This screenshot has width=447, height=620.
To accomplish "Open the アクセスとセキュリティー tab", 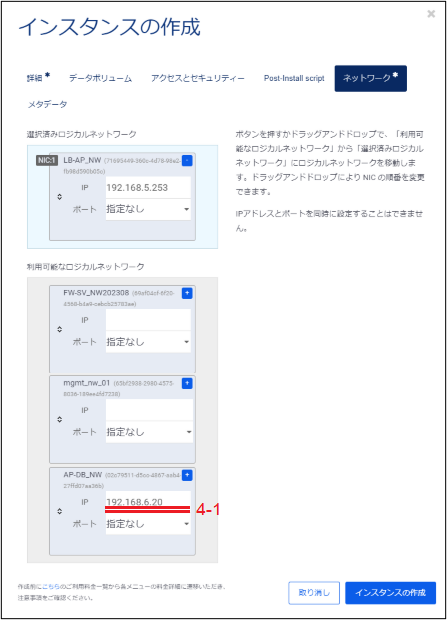I will [197, 78].
